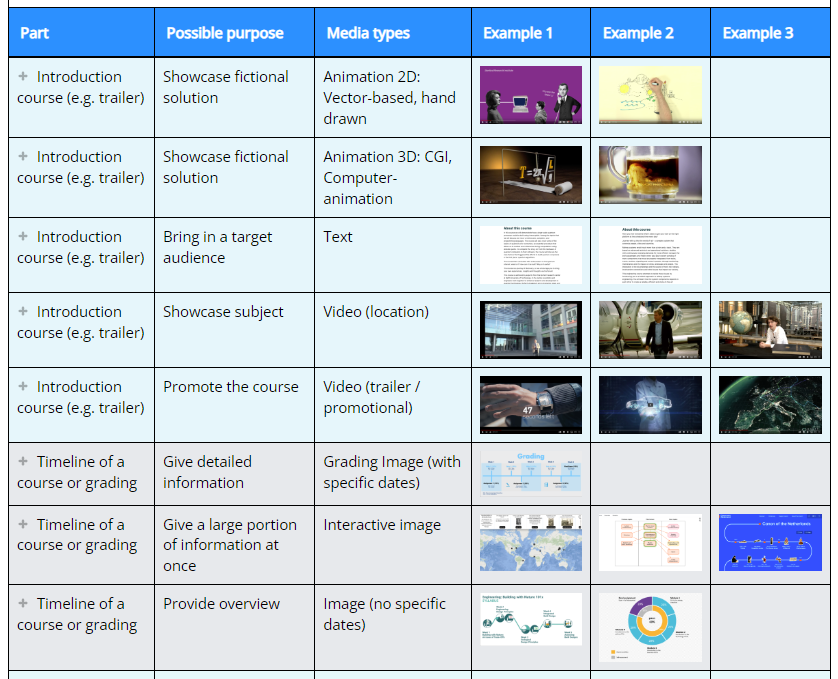Expand the Interactive image timeline row
Image resolution: width=838 pixels, height=679 pixels.
tap(23, 524)
